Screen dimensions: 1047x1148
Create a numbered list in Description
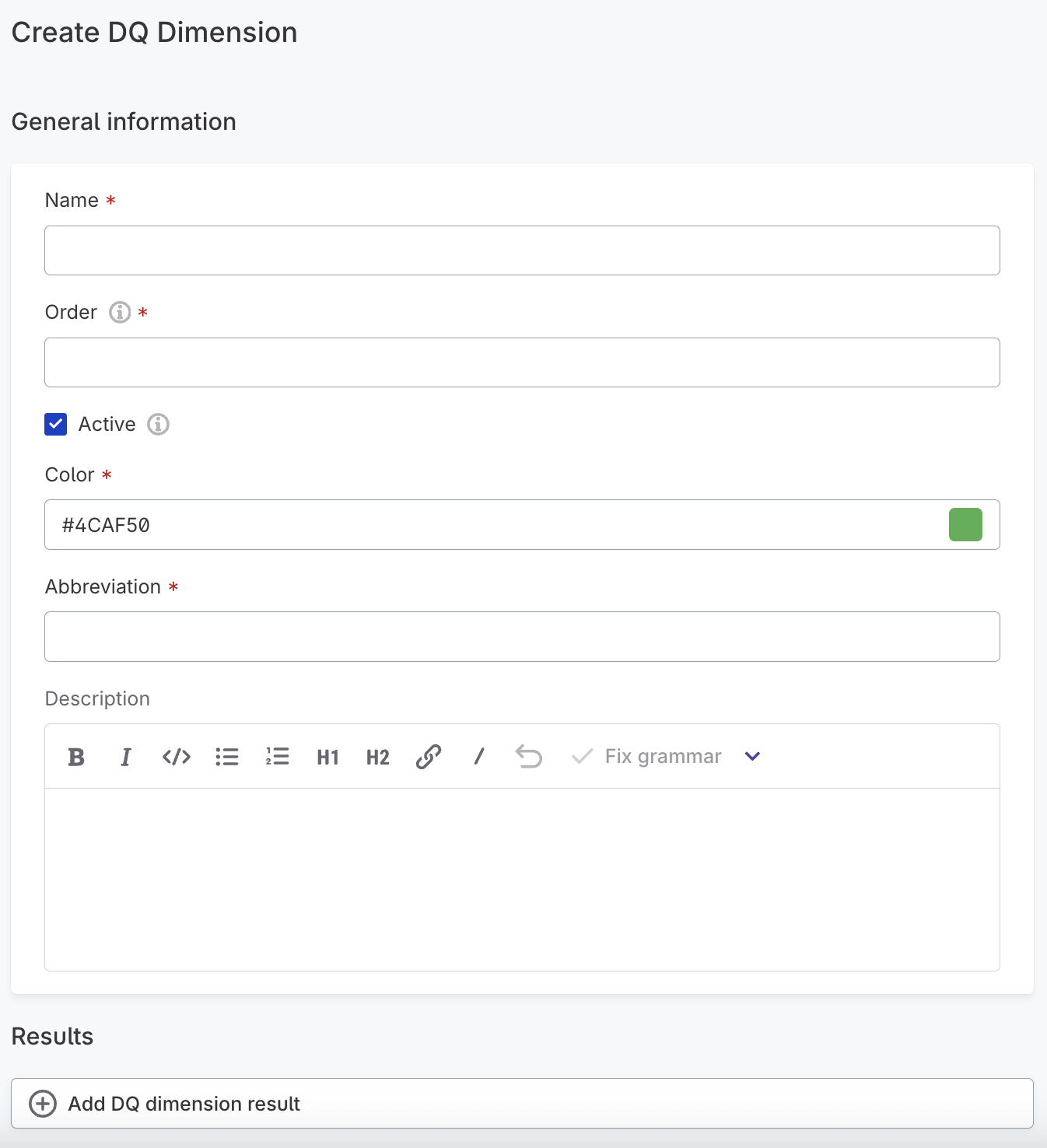tap(277, 757)
